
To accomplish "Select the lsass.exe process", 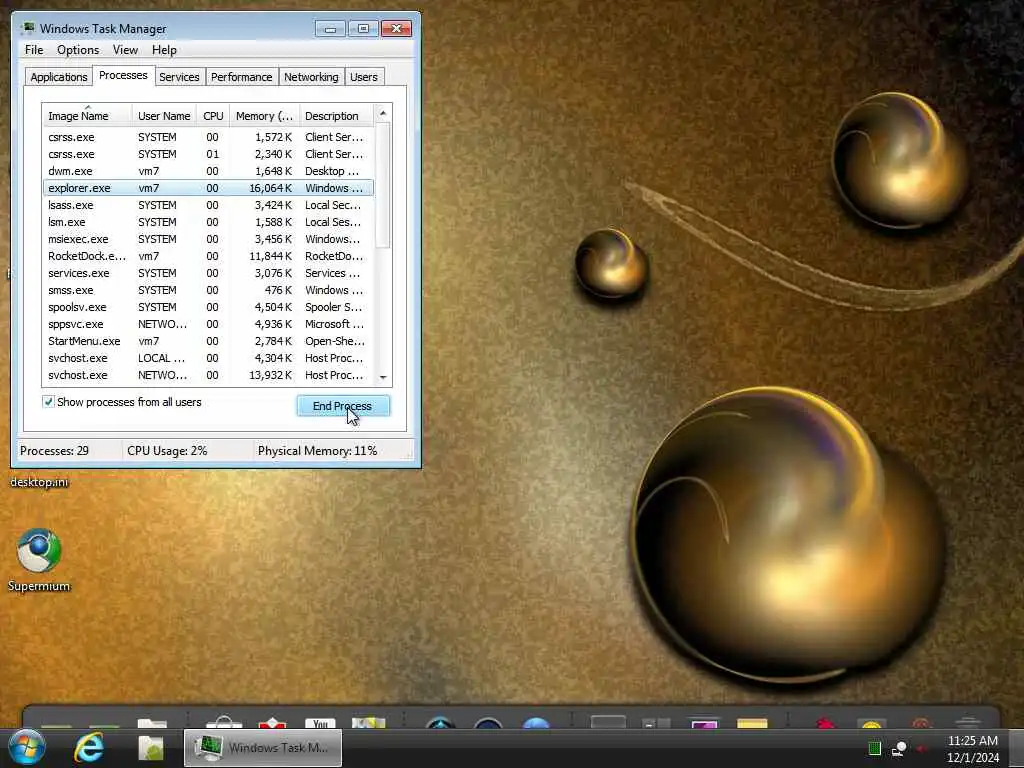I will coord(208,205).
